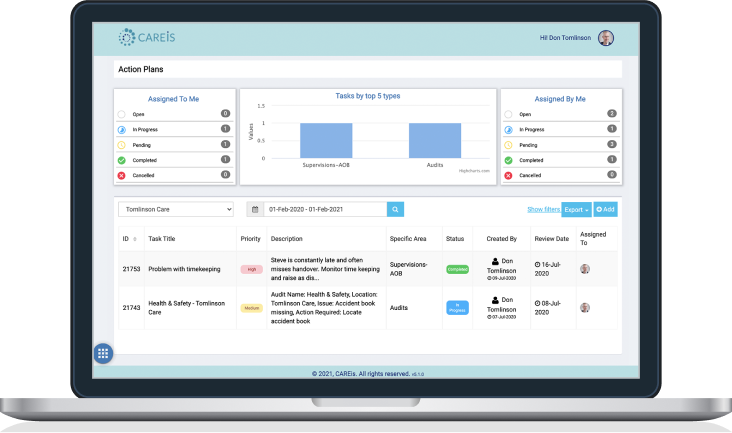
Task: Click task ID 21743
Action: (131, 308)
